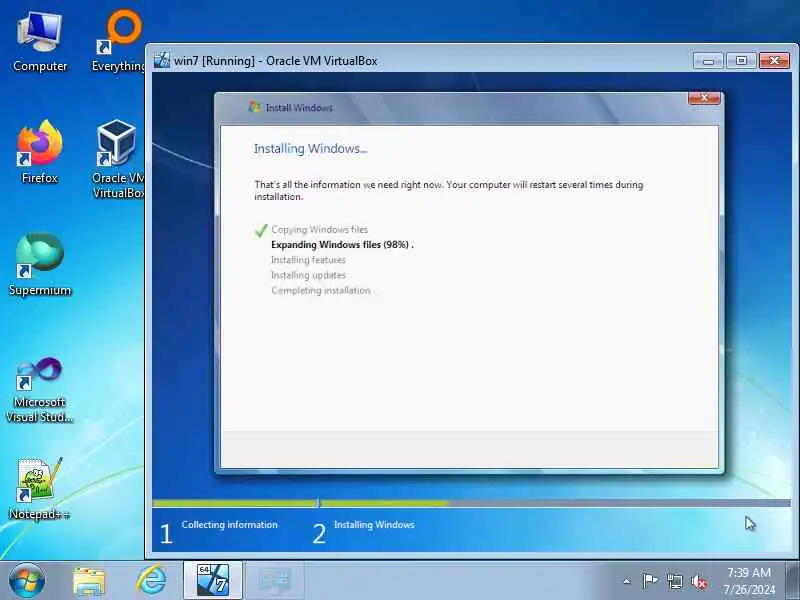Screen dimensions: 800x600
Task: Launch Internet Explorer from the taskbar
Action: (151, 580)
